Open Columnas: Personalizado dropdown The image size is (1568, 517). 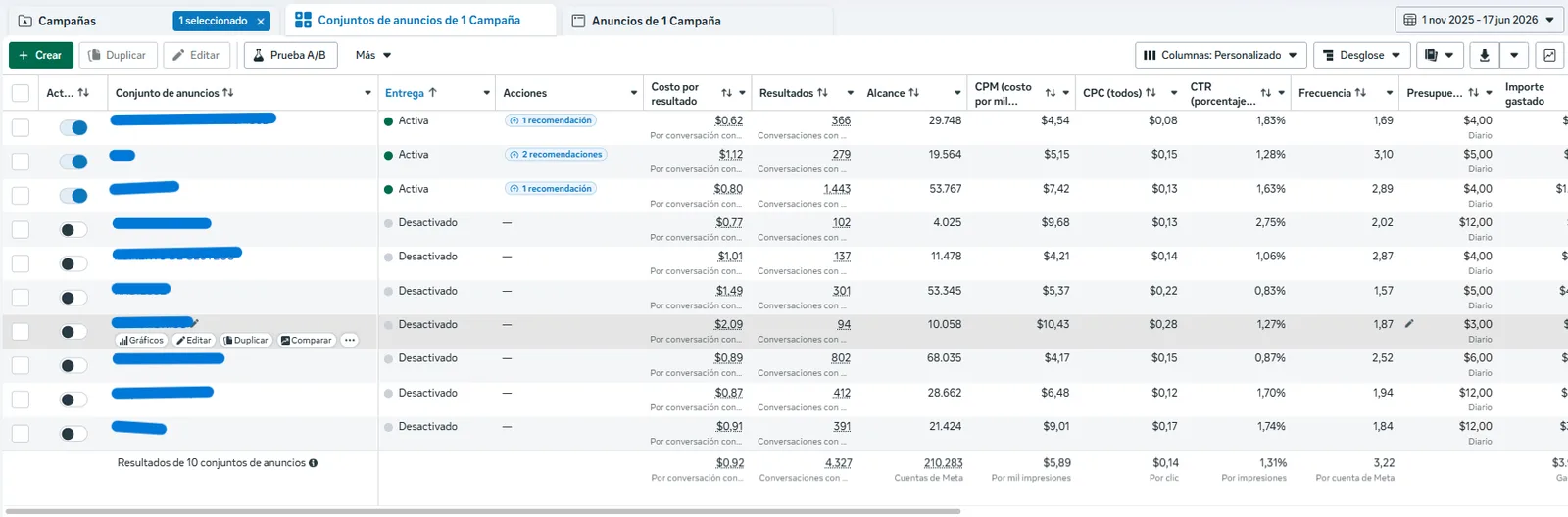tap(1221, 55)
